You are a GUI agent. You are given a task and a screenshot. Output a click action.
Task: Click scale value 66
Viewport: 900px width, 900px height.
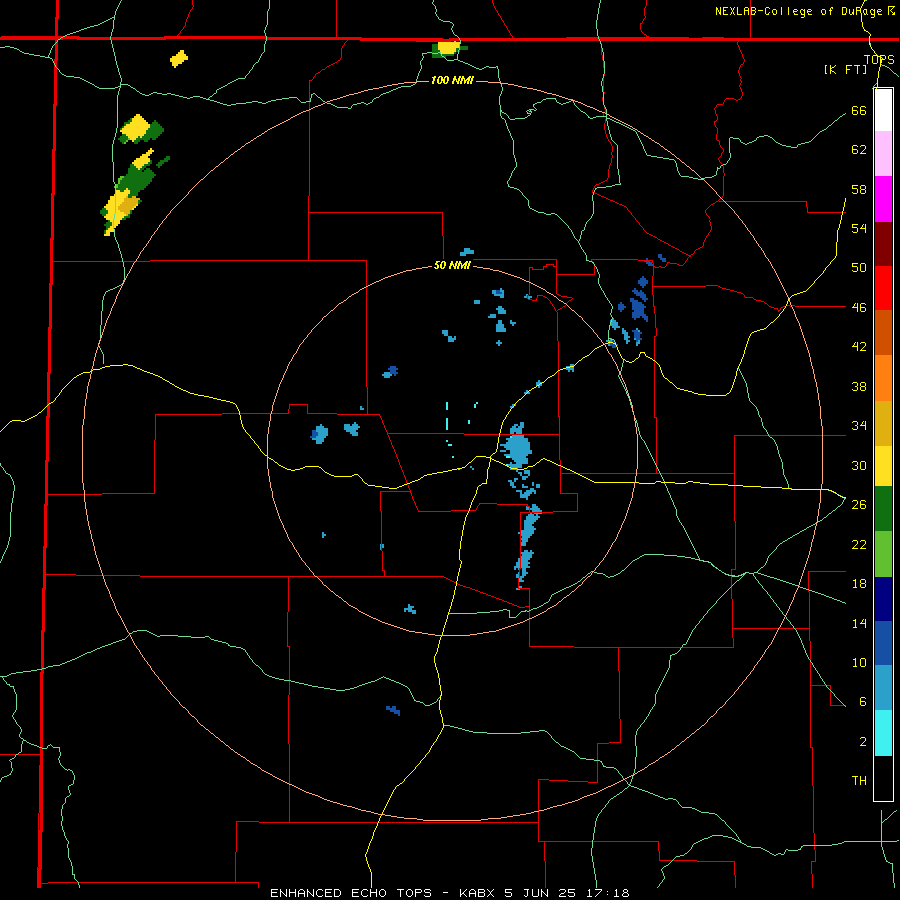[859, 110]
